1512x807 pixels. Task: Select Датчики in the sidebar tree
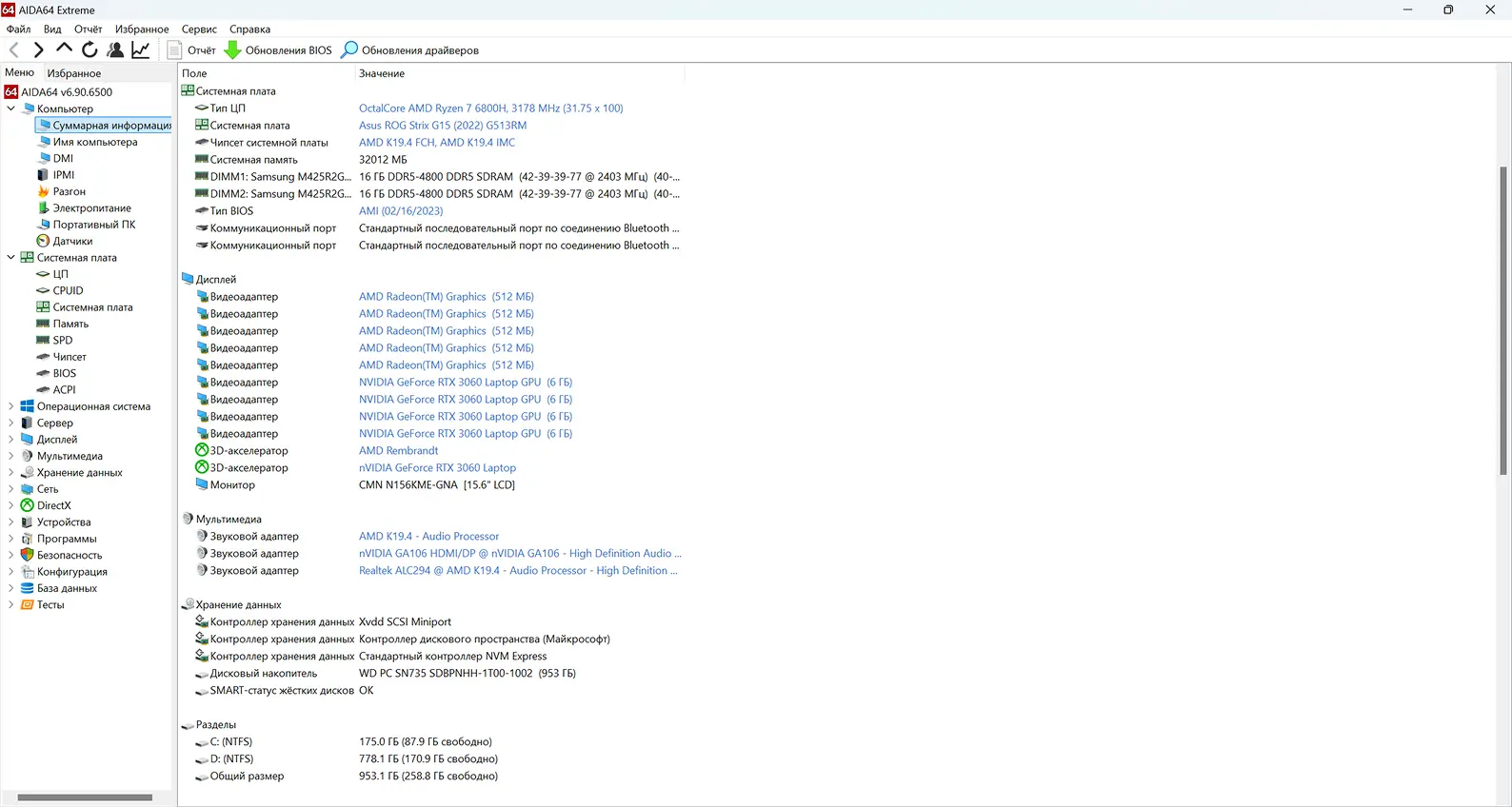(72, 241)
